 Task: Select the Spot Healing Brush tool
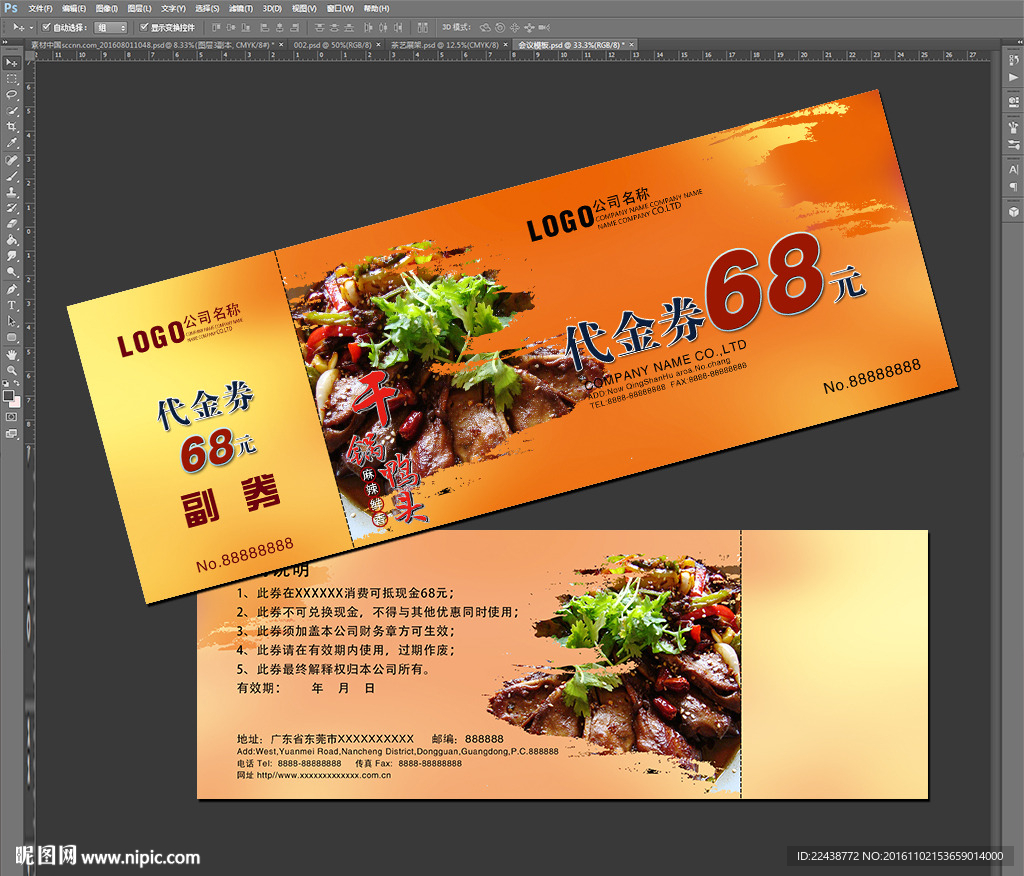[x=12, y=159]
